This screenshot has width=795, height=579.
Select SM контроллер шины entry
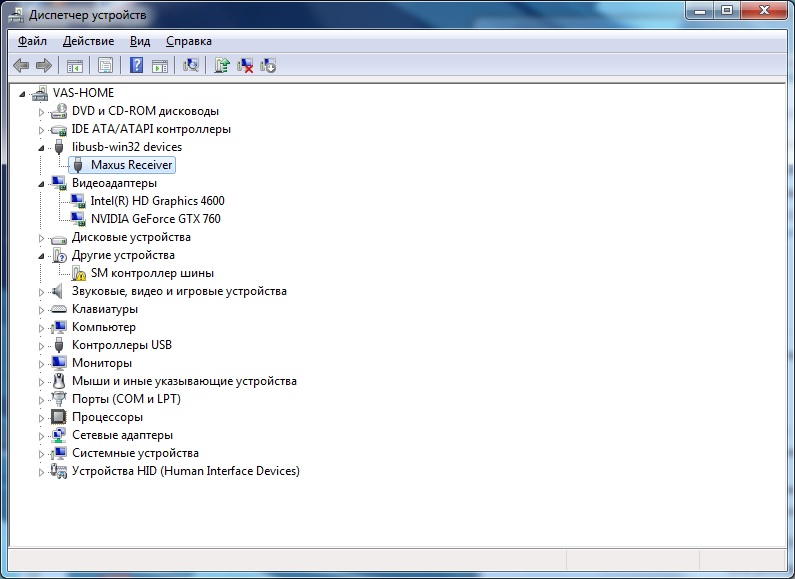[x=152, y=273]
